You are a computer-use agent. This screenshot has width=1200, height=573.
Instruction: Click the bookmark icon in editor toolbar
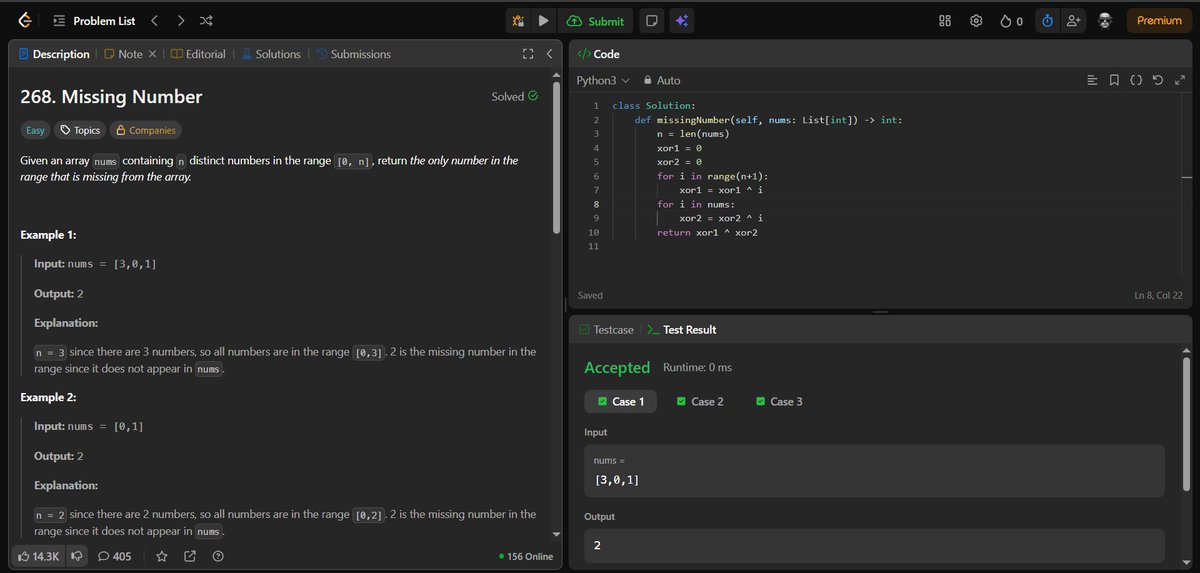[1114, 80]
